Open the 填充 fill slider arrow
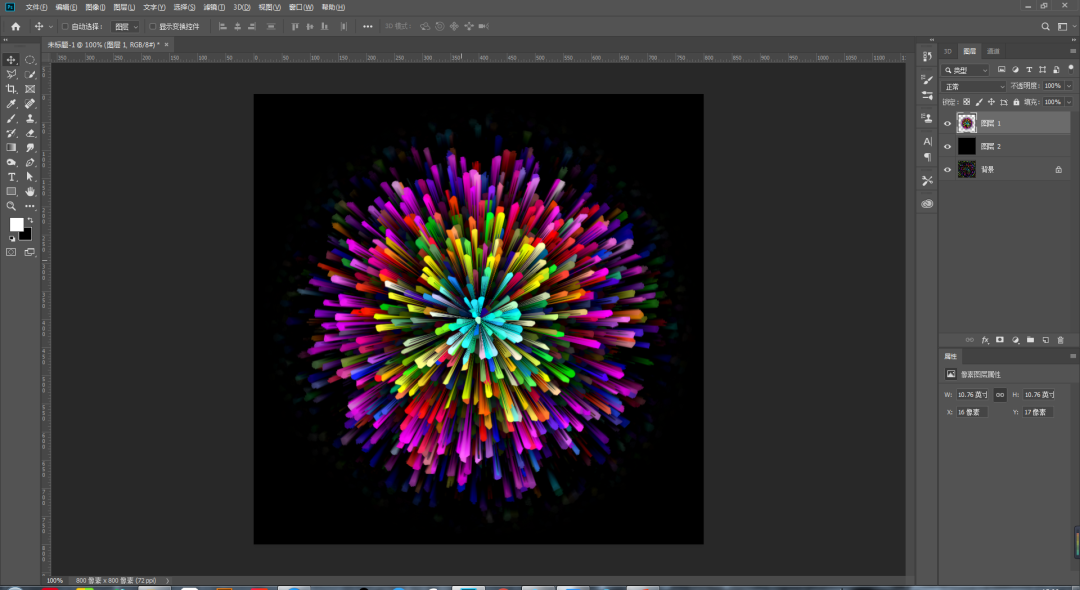The height and width of the screenshot is (590, 1080). 1069,102
